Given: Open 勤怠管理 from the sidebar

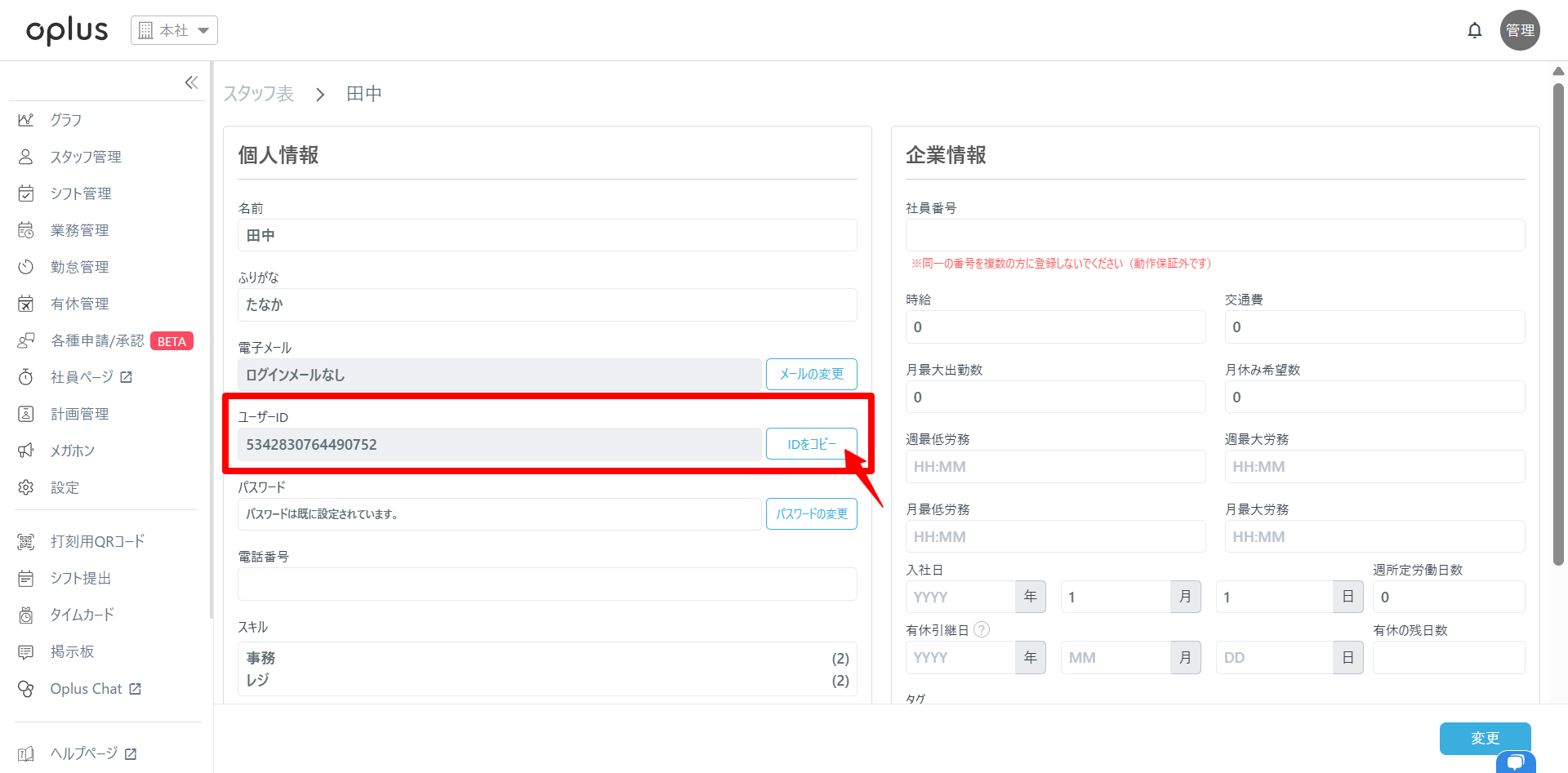Looking at the screenshot, I should 79,267.
